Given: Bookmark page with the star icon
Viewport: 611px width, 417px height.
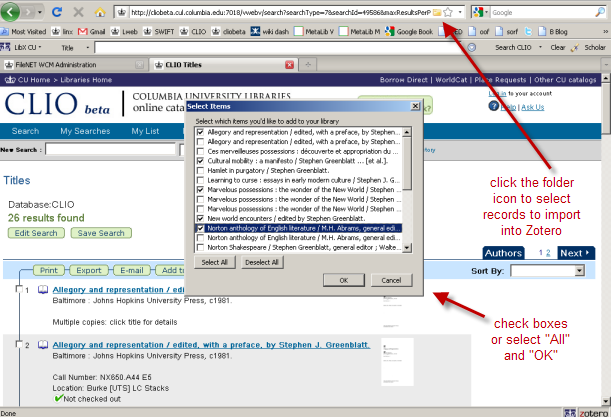Looking at the screenshot, I should tap(448, 12).
